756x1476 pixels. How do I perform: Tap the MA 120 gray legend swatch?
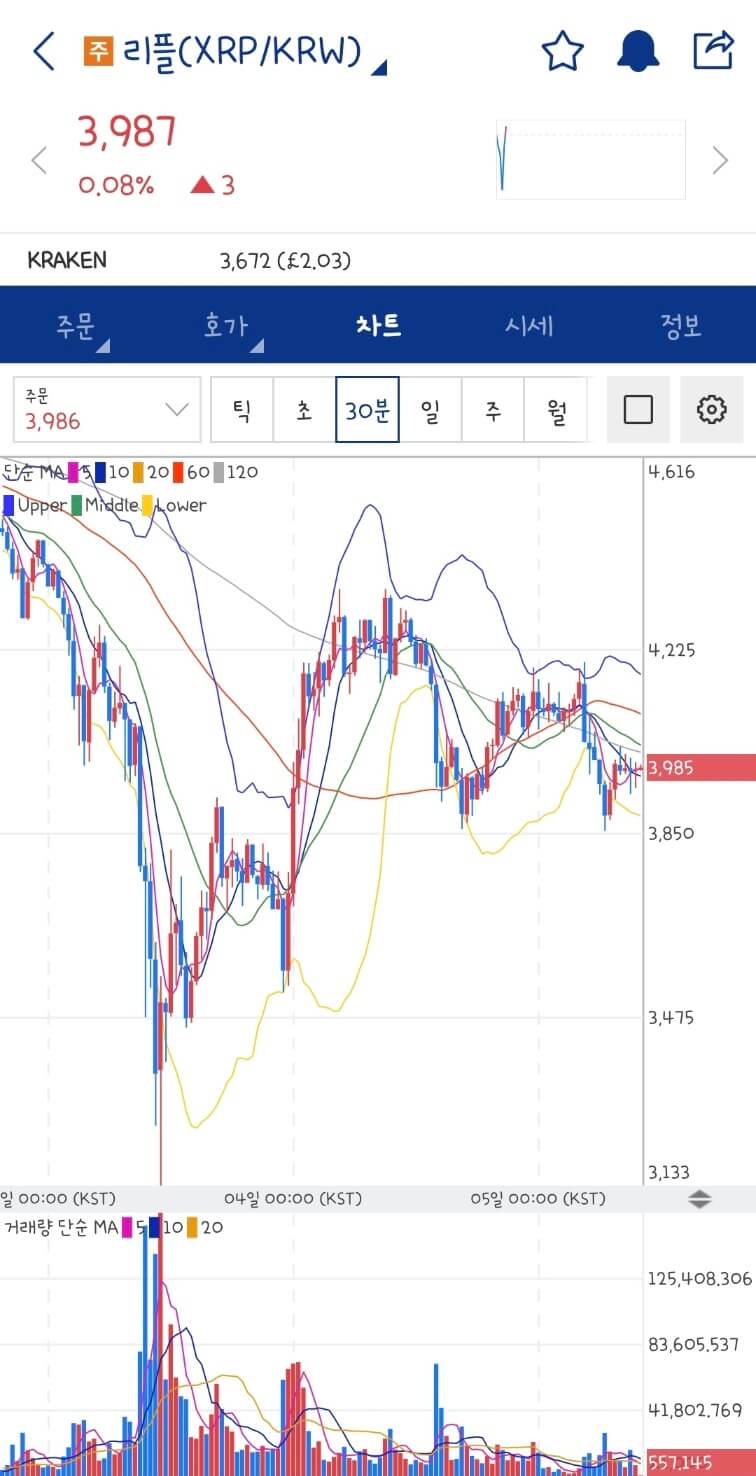click(217, 472)
